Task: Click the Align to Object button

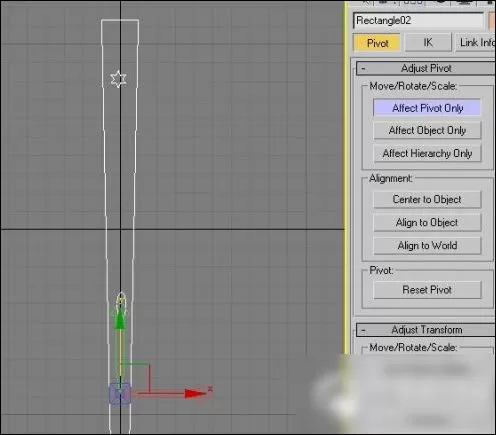Action: [427, 222]
